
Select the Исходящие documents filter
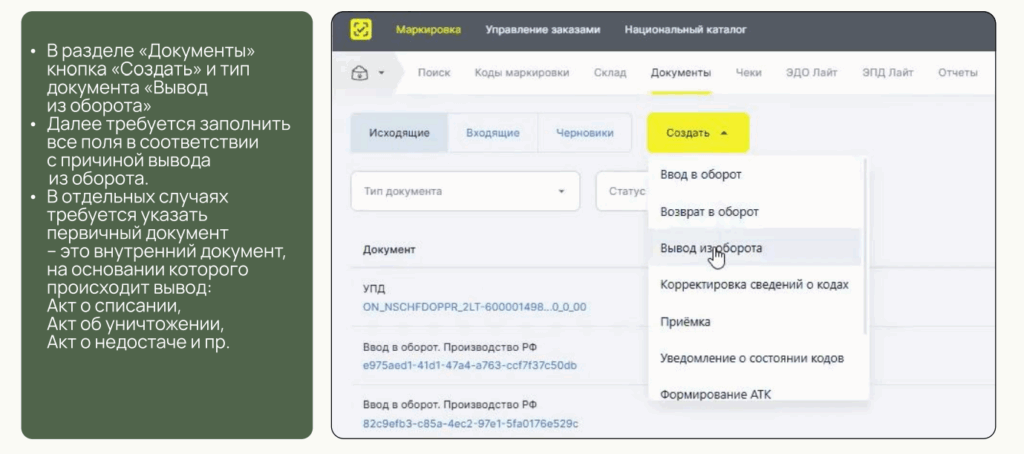(x=399, y=133)
